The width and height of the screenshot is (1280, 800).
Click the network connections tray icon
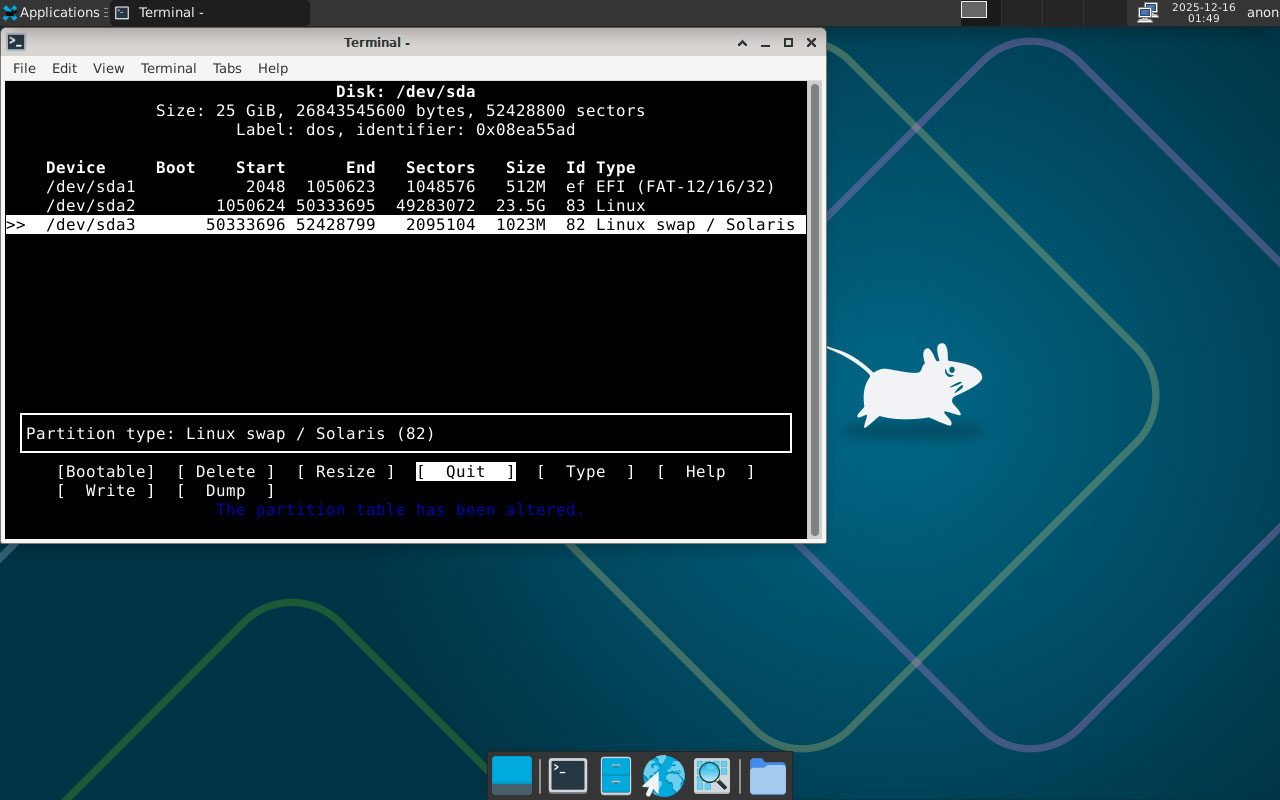[1148, 12]
